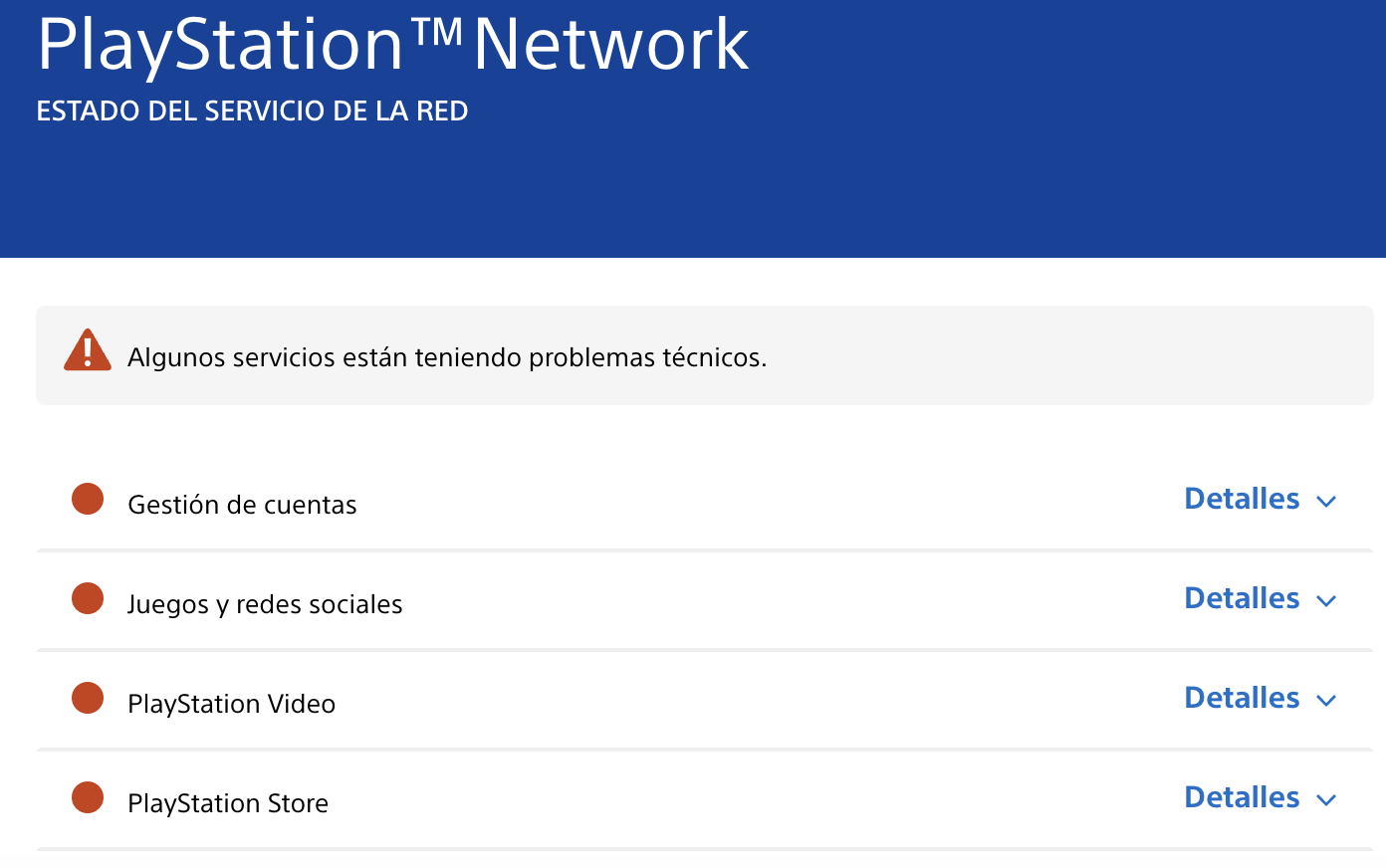
Task: Expand the chevron for PlayStation Store
Action: pyautogui.click(x=1325, y=799)
